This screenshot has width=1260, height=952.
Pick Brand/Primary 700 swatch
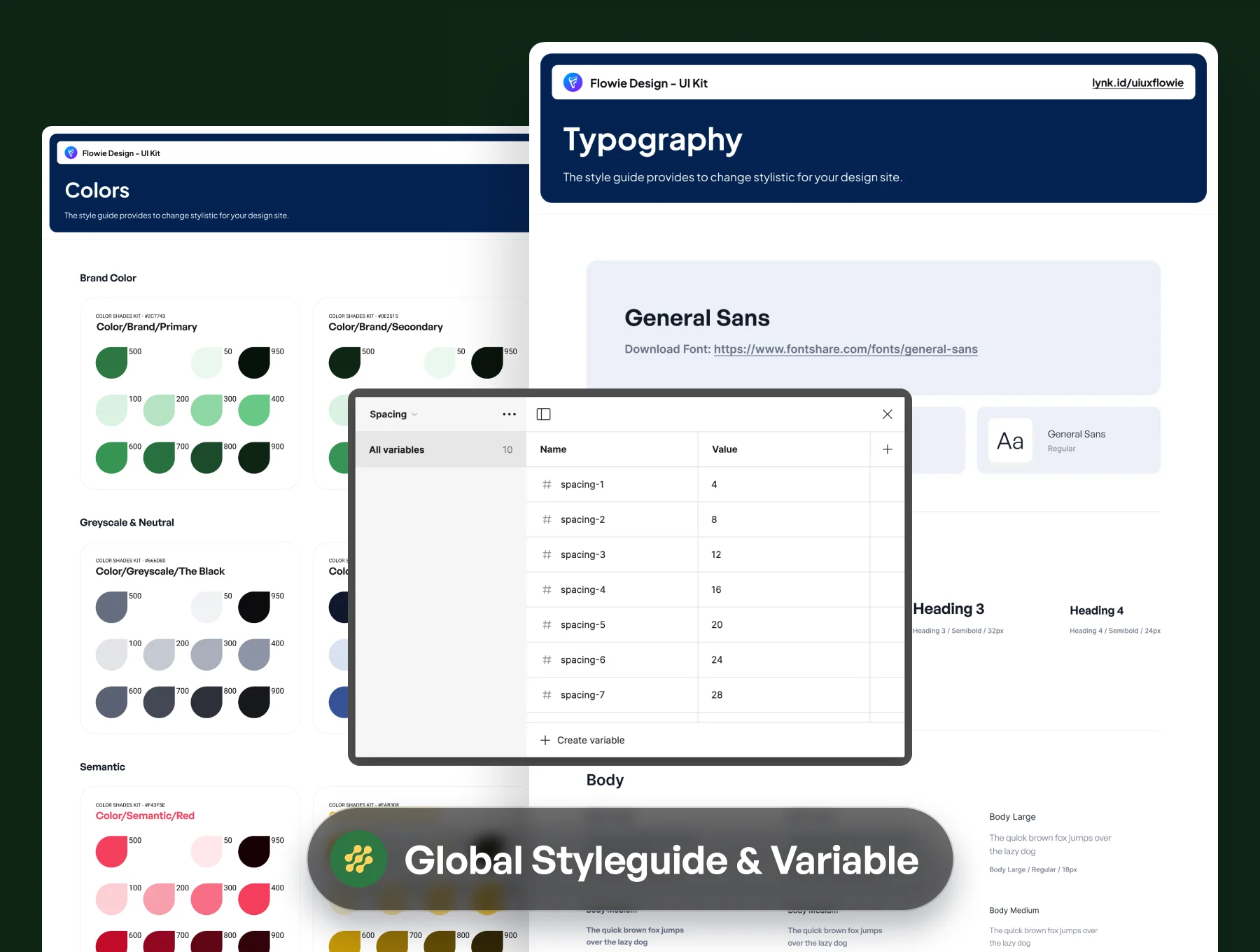pos(159,458)
